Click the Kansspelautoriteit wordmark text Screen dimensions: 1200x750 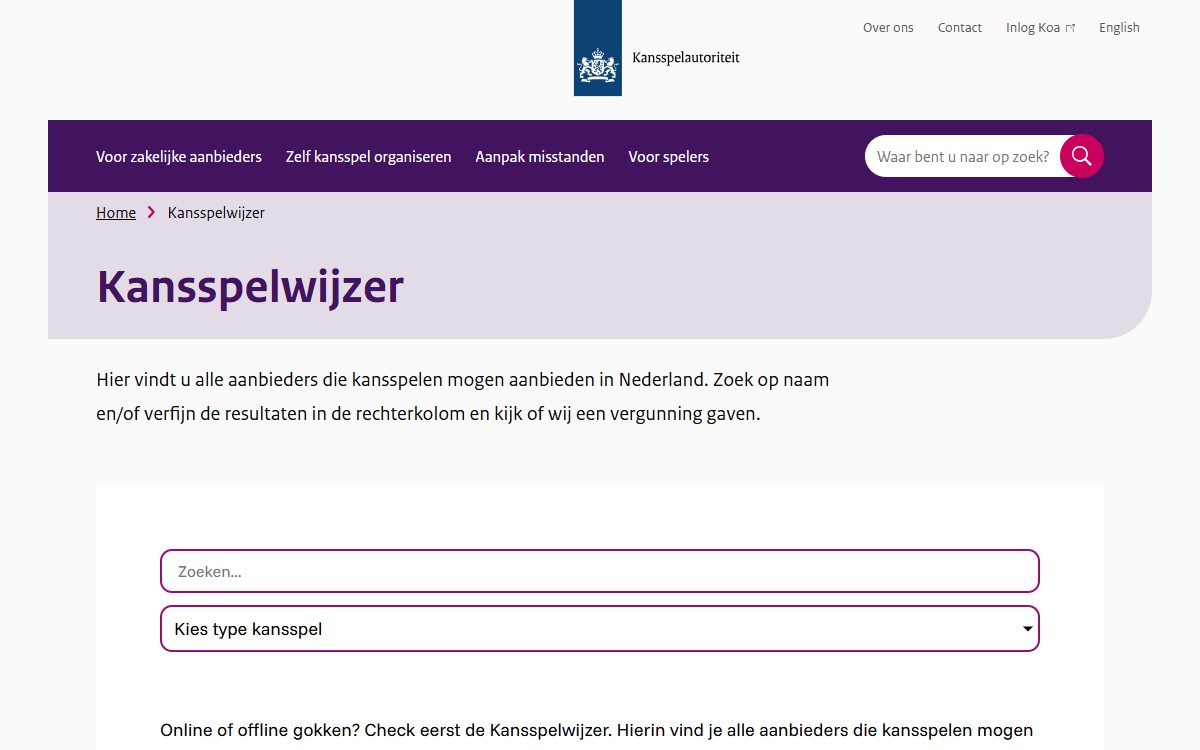686,58
